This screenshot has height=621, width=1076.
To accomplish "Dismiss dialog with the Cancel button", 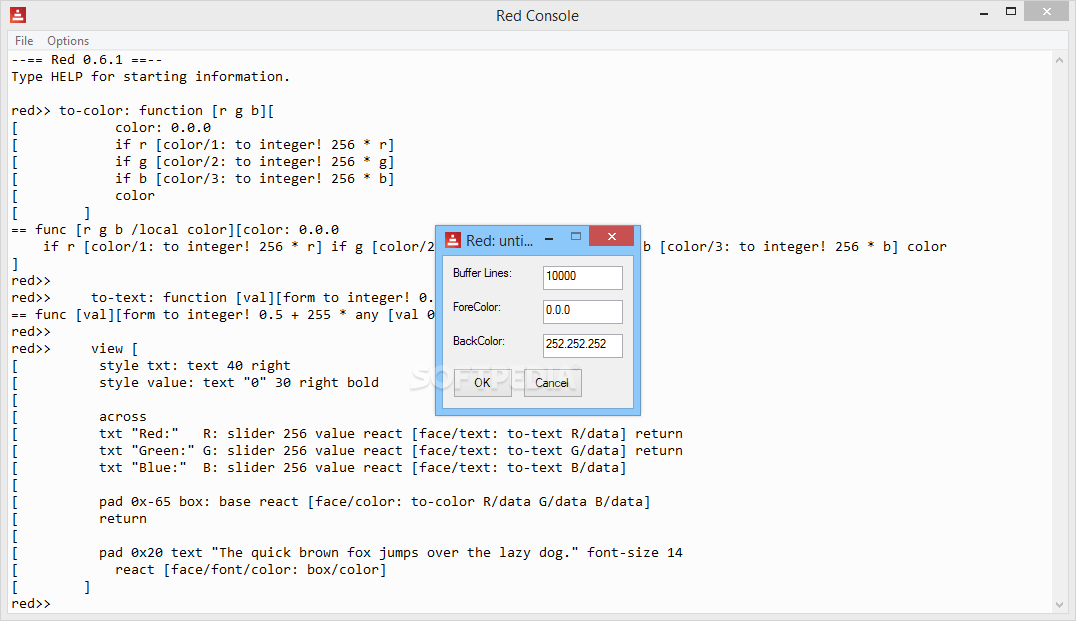I will click(552, 383).
